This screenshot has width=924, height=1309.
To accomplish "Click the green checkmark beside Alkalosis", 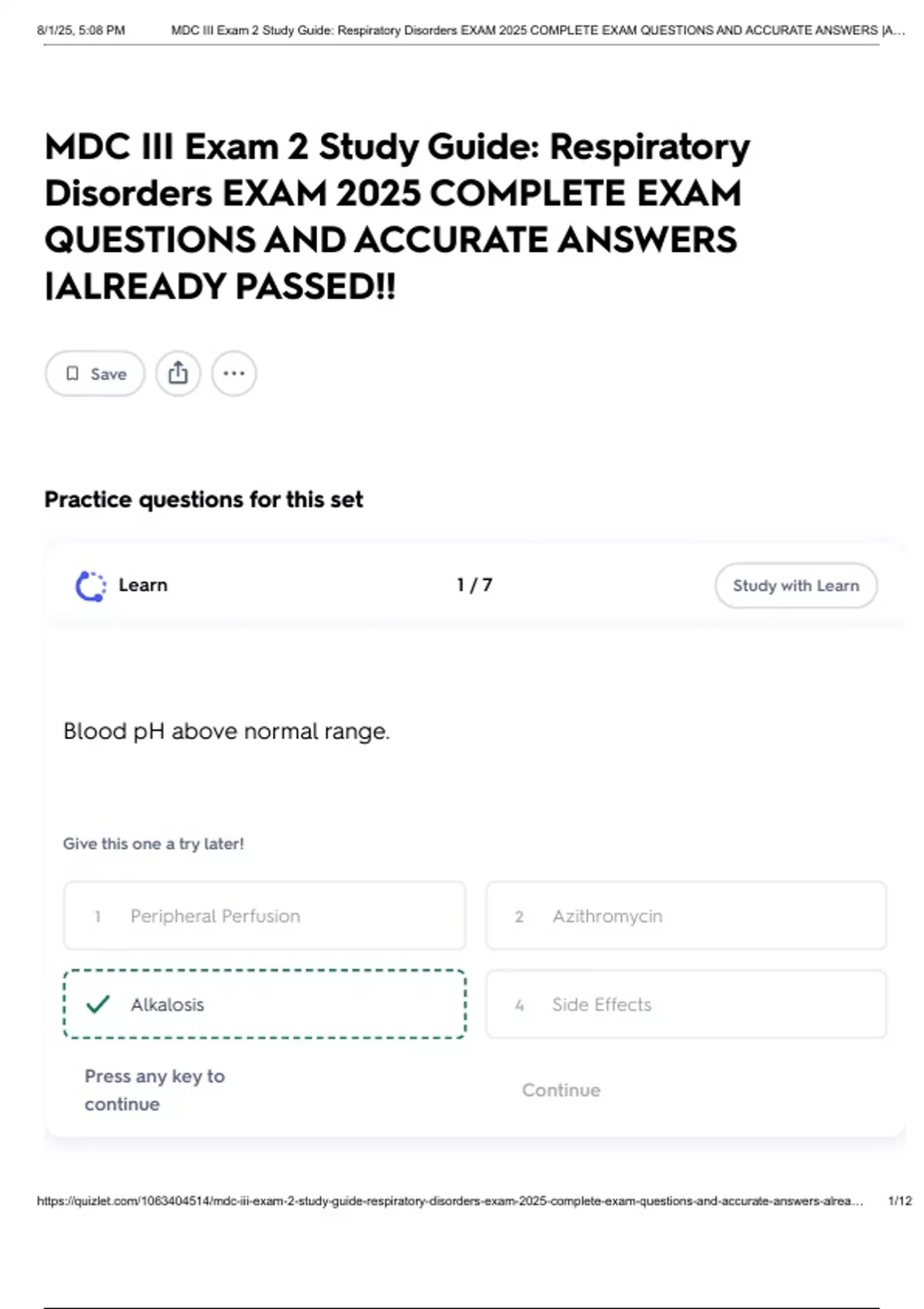I will pos(98,1004).
